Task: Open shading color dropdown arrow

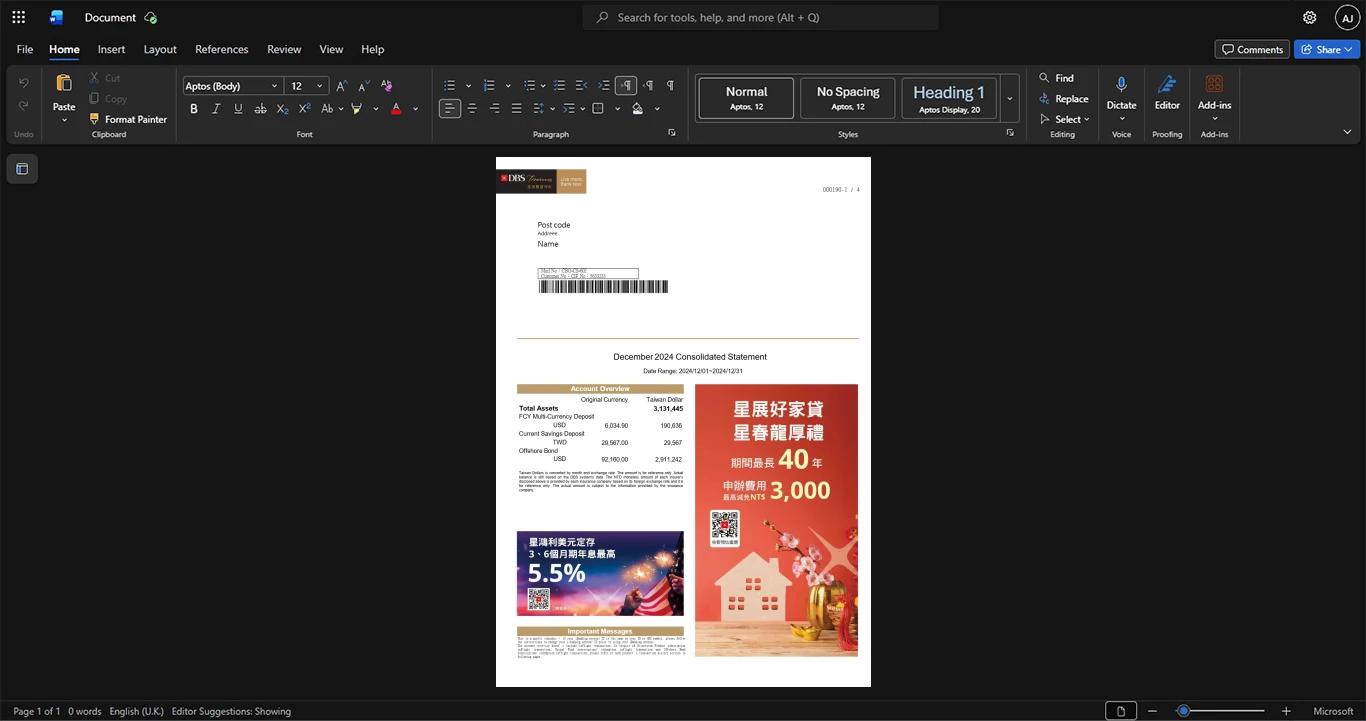Action: click(657, 108)
